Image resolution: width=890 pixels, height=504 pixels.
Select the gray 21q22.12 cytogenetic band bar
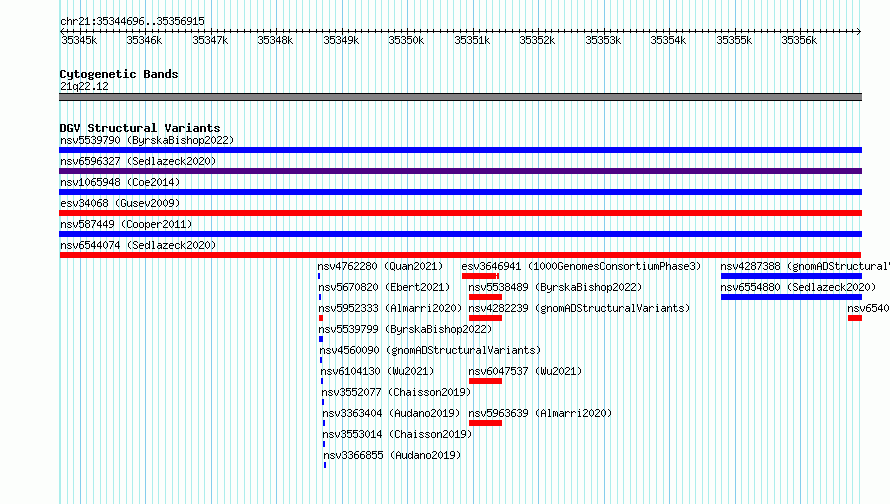(x=460, y=97)
